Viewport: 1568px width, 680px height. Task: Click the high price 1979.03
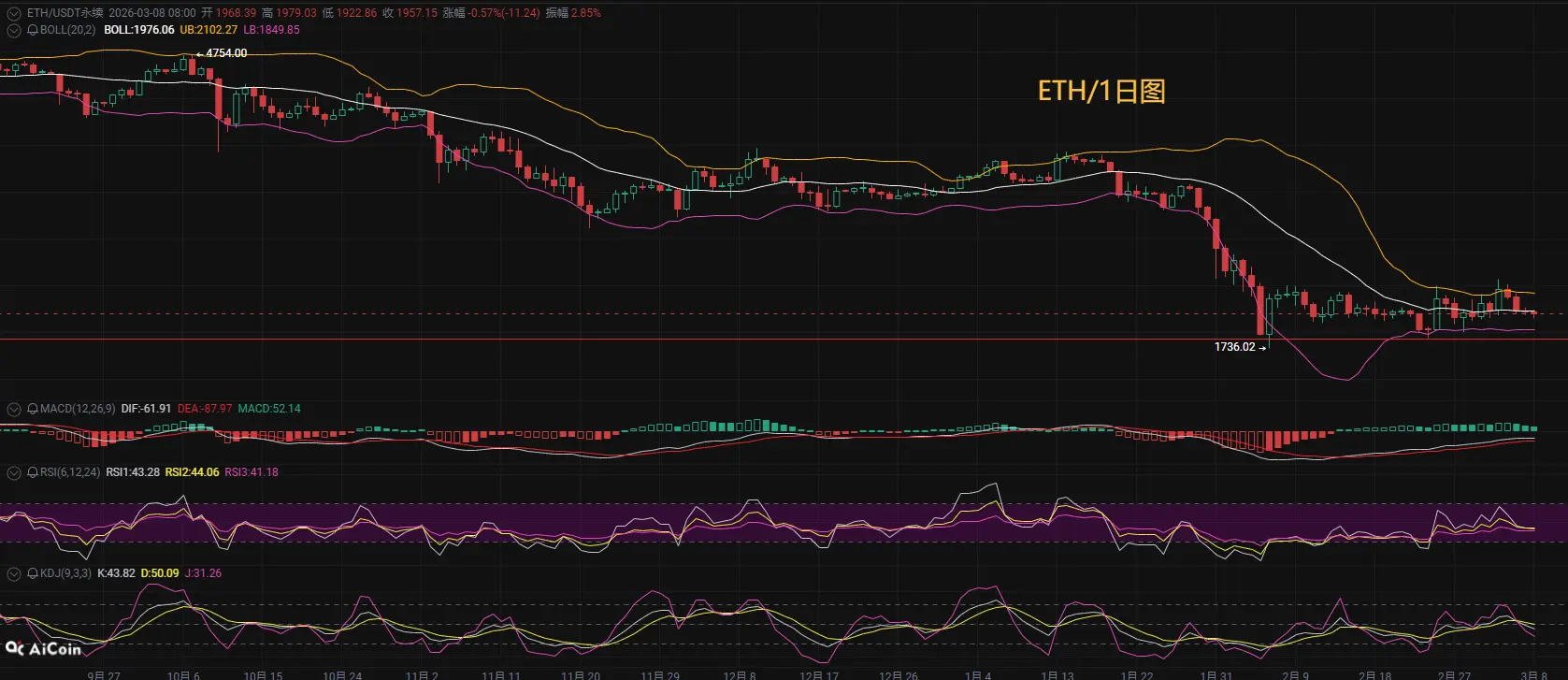[296, 13]
